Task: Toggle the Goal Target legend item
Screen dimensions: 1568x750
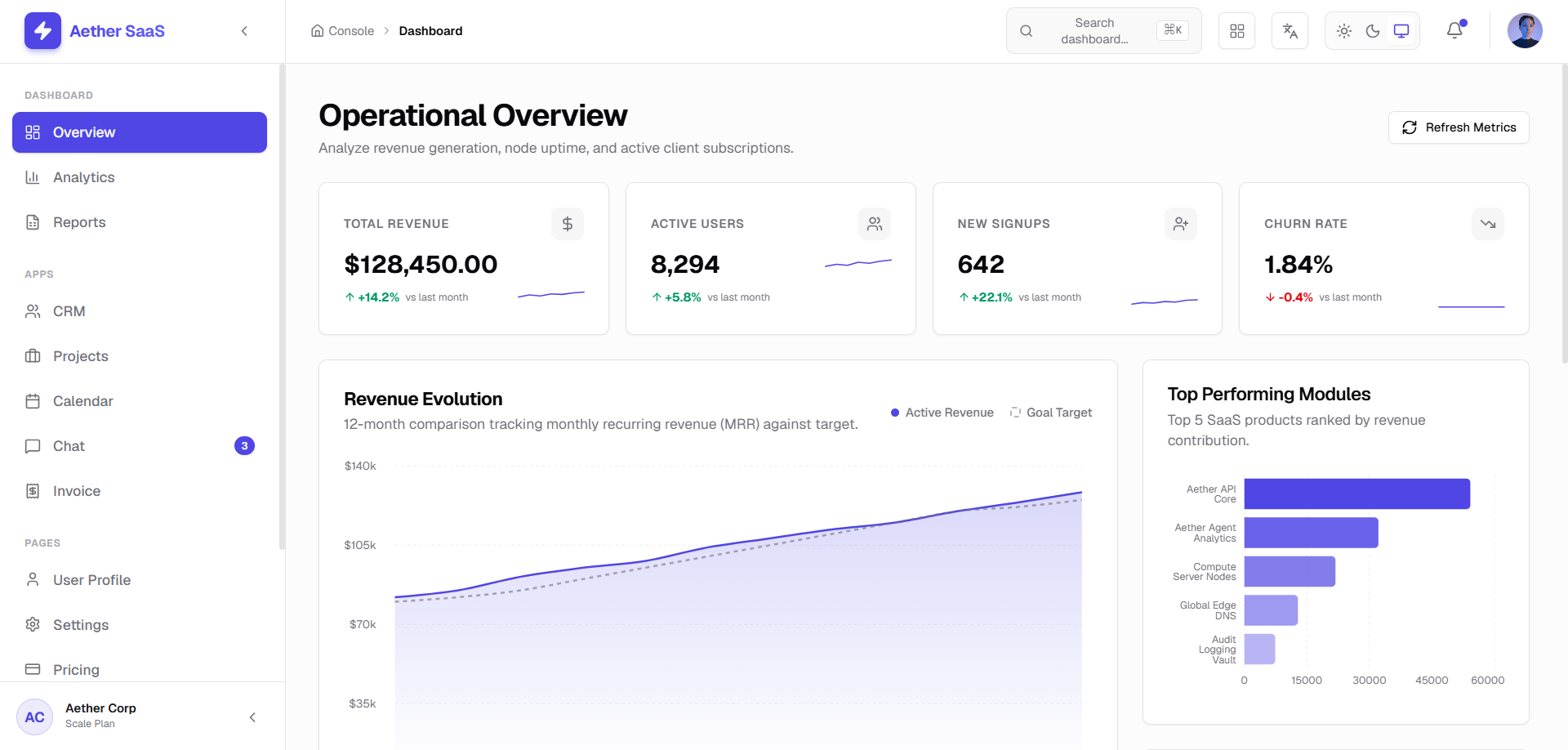Action: point(1051,413)
